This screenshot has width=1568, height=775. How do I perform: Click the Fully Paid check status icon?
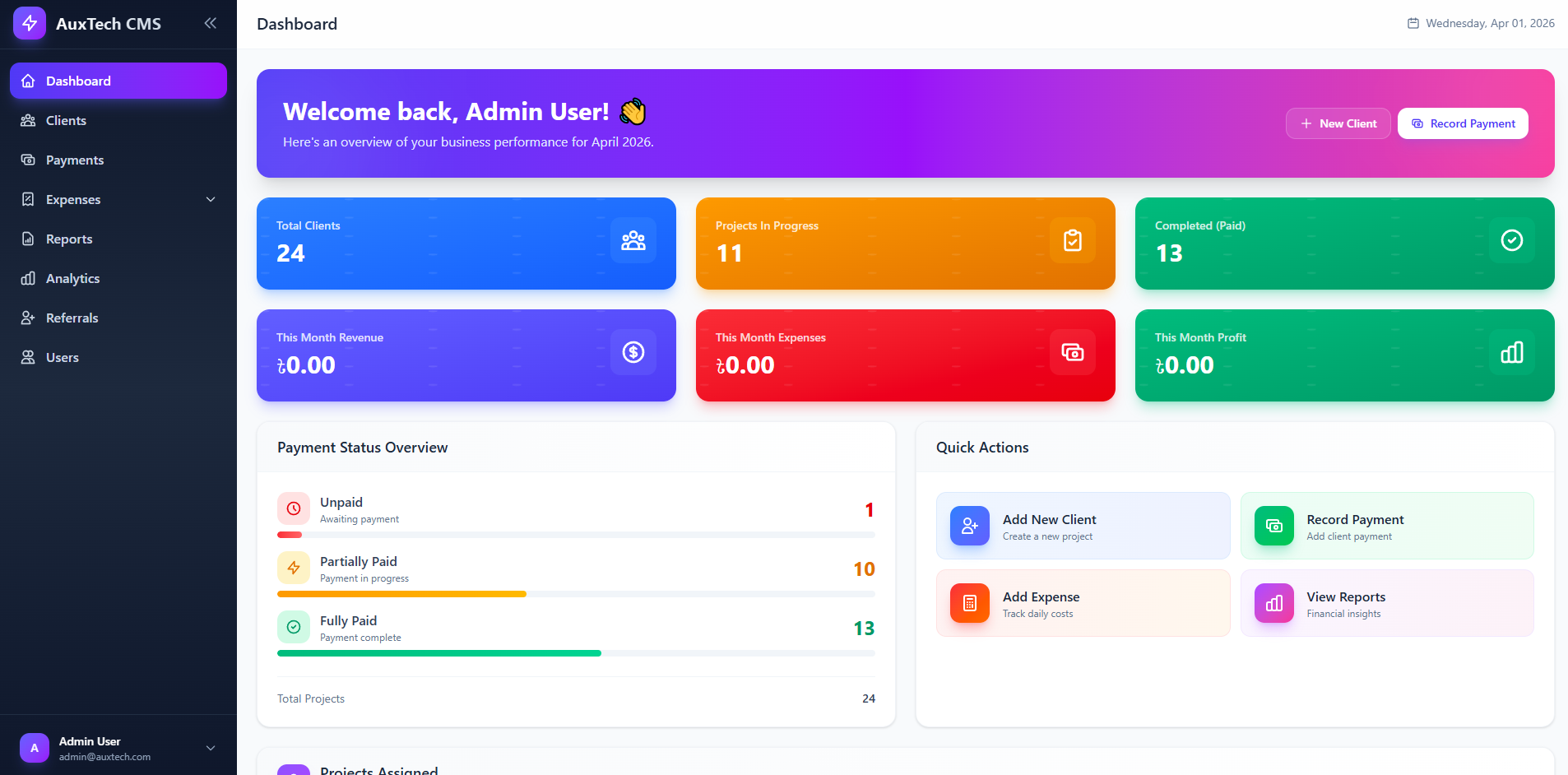294,628
